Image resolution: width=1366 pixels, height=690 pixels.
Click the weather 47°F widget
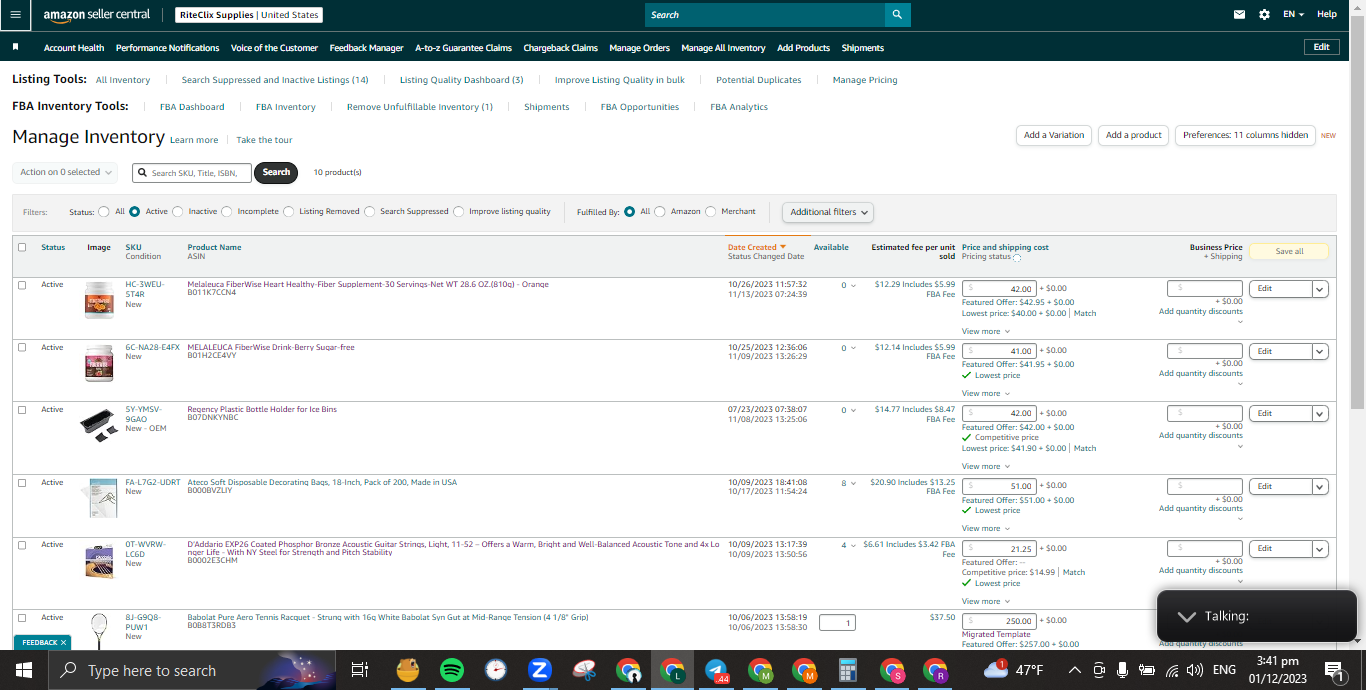1014,670
